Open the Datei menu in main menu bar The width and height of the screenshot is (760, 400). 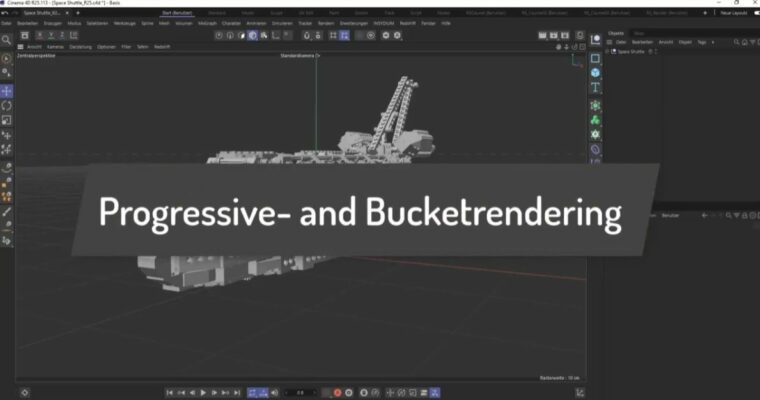coord(6,23)
